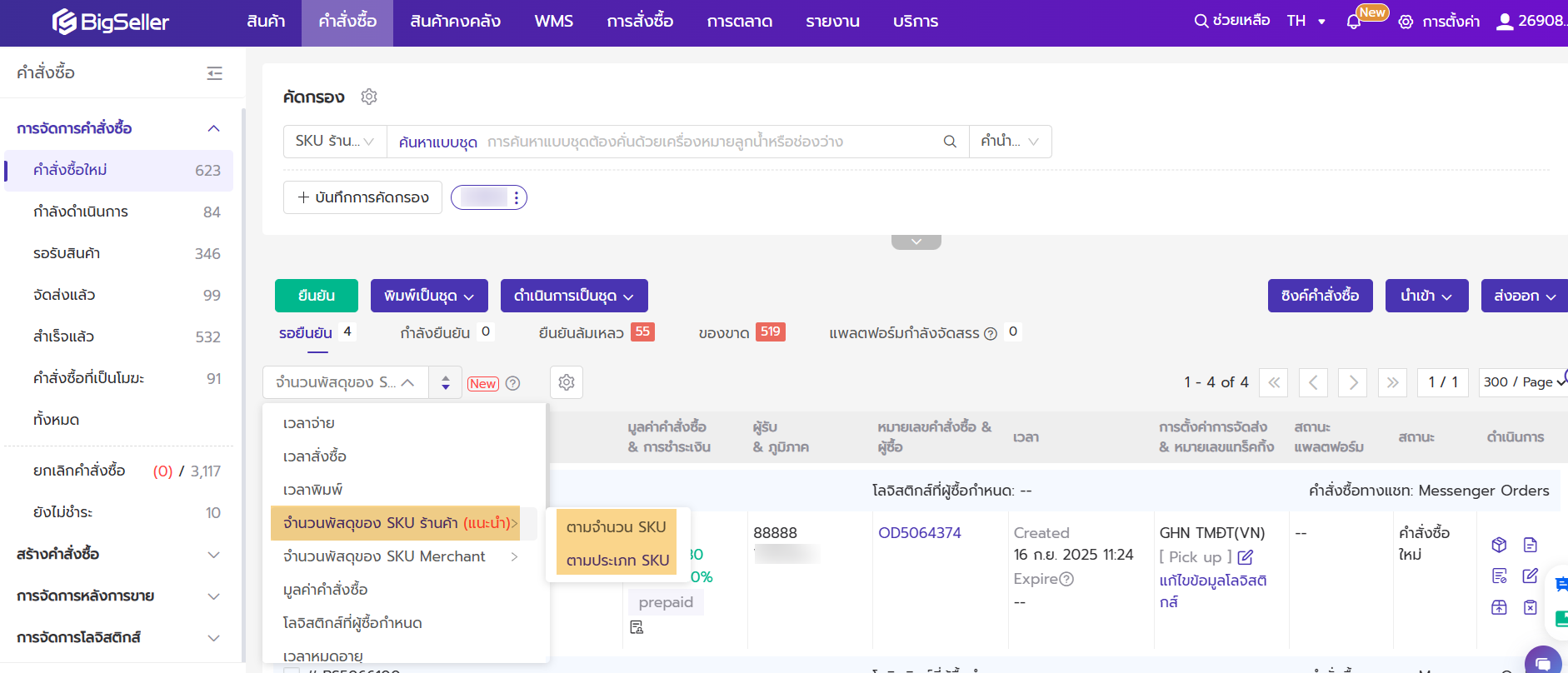
Task: Open the 300 / Page size selector
Action: click(x=1521, y=381)
